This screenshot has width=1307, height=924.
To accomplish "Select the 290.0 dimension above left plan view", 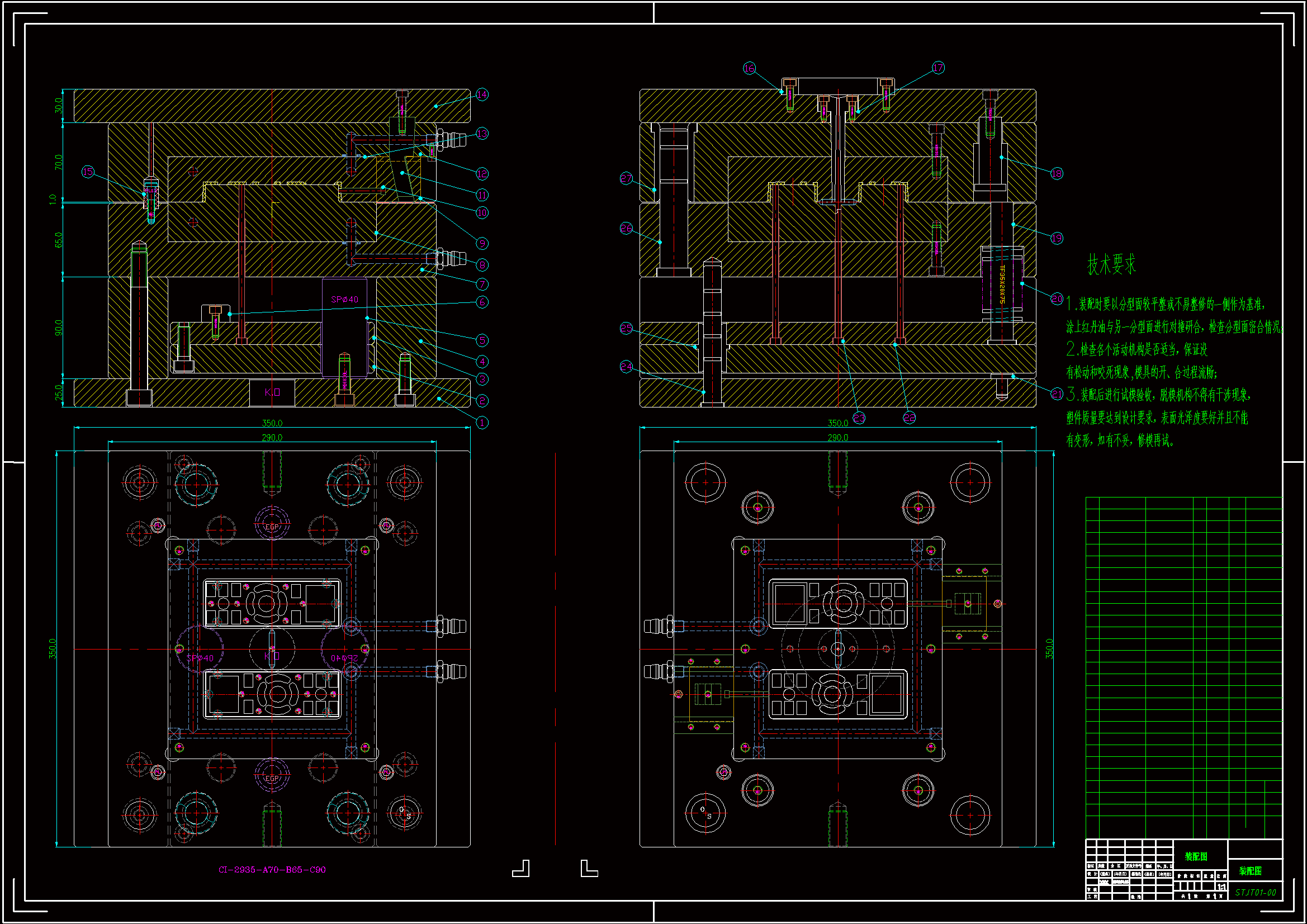I will 272,437.
